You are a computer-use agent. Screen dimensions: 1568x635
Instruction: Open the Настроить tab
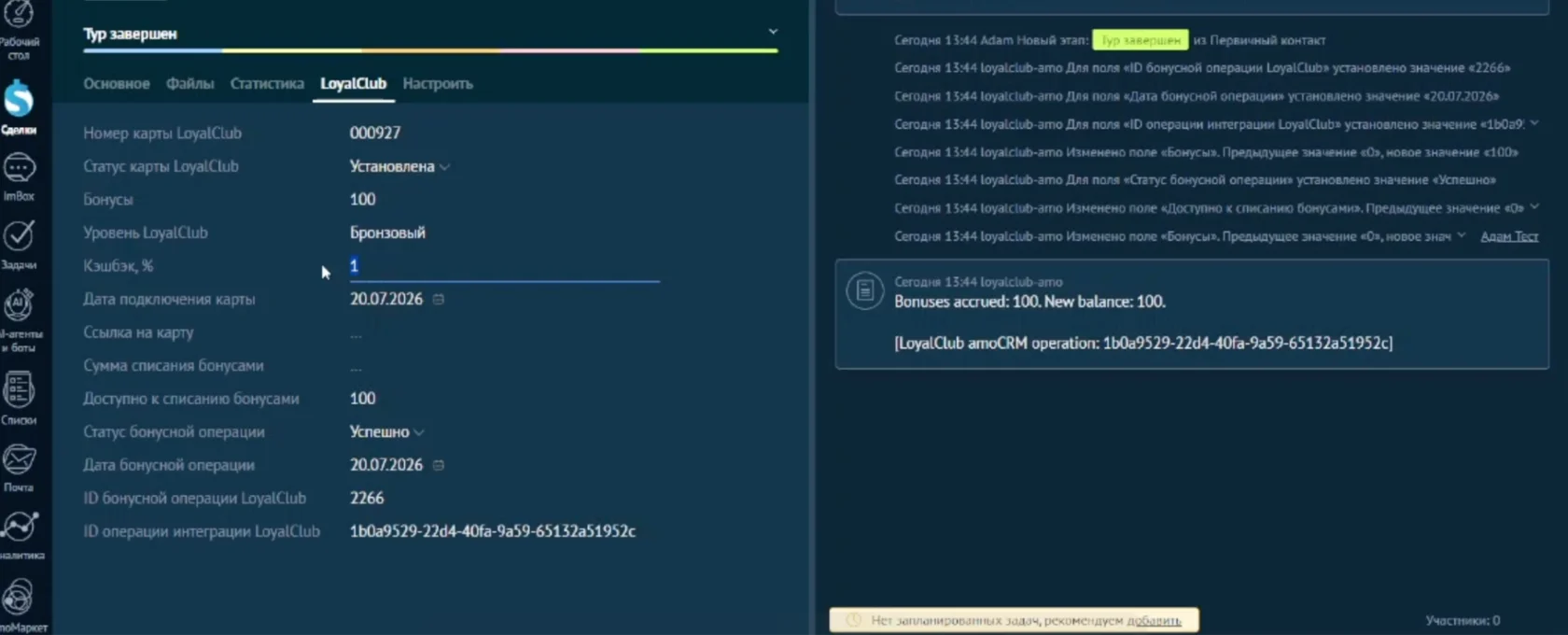click(x=438, y=84)
